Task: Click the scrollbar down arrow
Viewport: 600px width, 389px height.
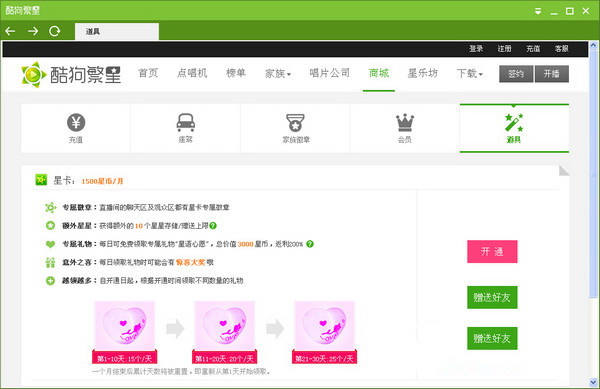Action: pyautogui.click(x=593, y=382)
